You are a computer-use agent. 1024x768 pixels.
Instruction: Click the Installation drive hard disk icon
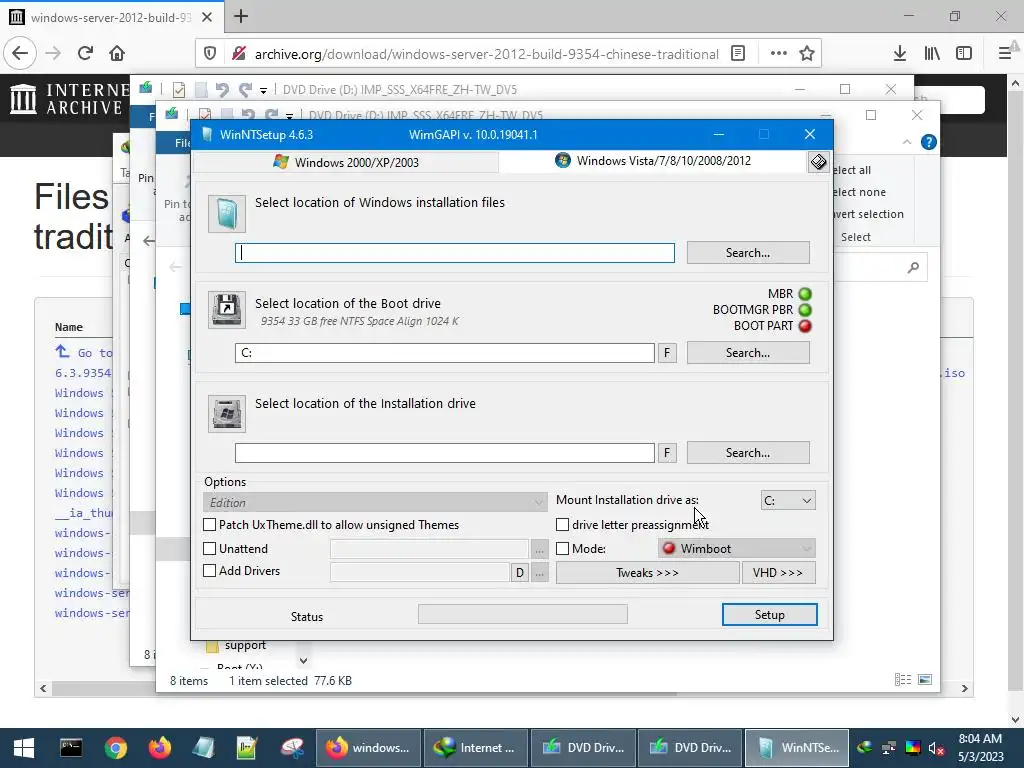point(227,413)
